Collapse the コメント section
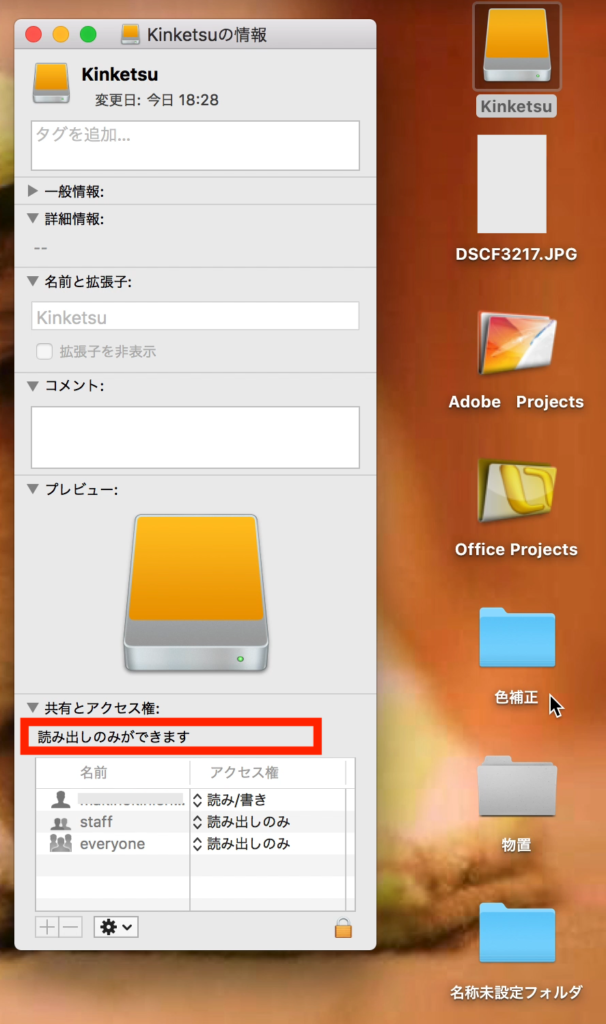This screenshot has height=1024, width=606. coord(33,385)
